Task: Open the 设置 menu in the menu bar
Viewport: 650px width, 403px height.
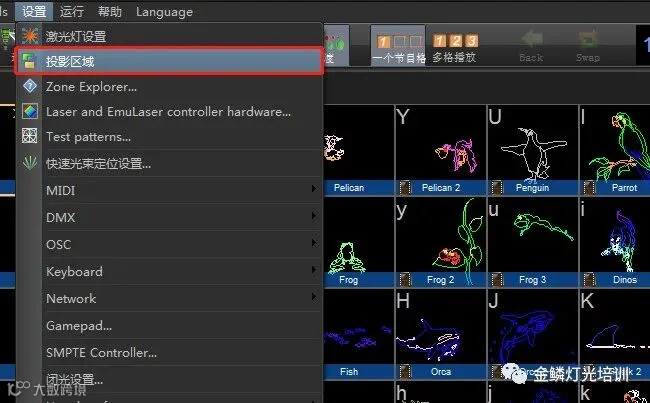Action: (34, 12)
